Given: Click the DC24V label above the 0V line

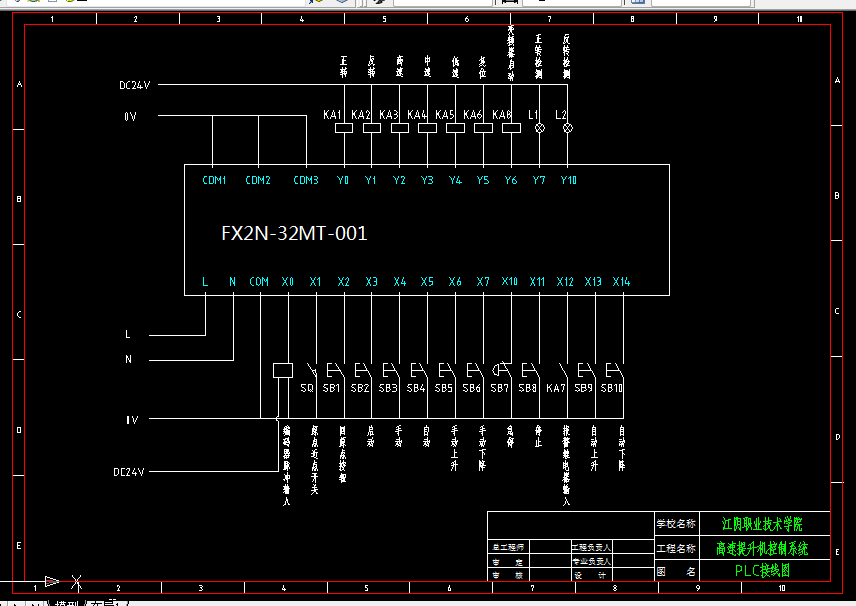Looking at the screenshot, I should point(134,85).
